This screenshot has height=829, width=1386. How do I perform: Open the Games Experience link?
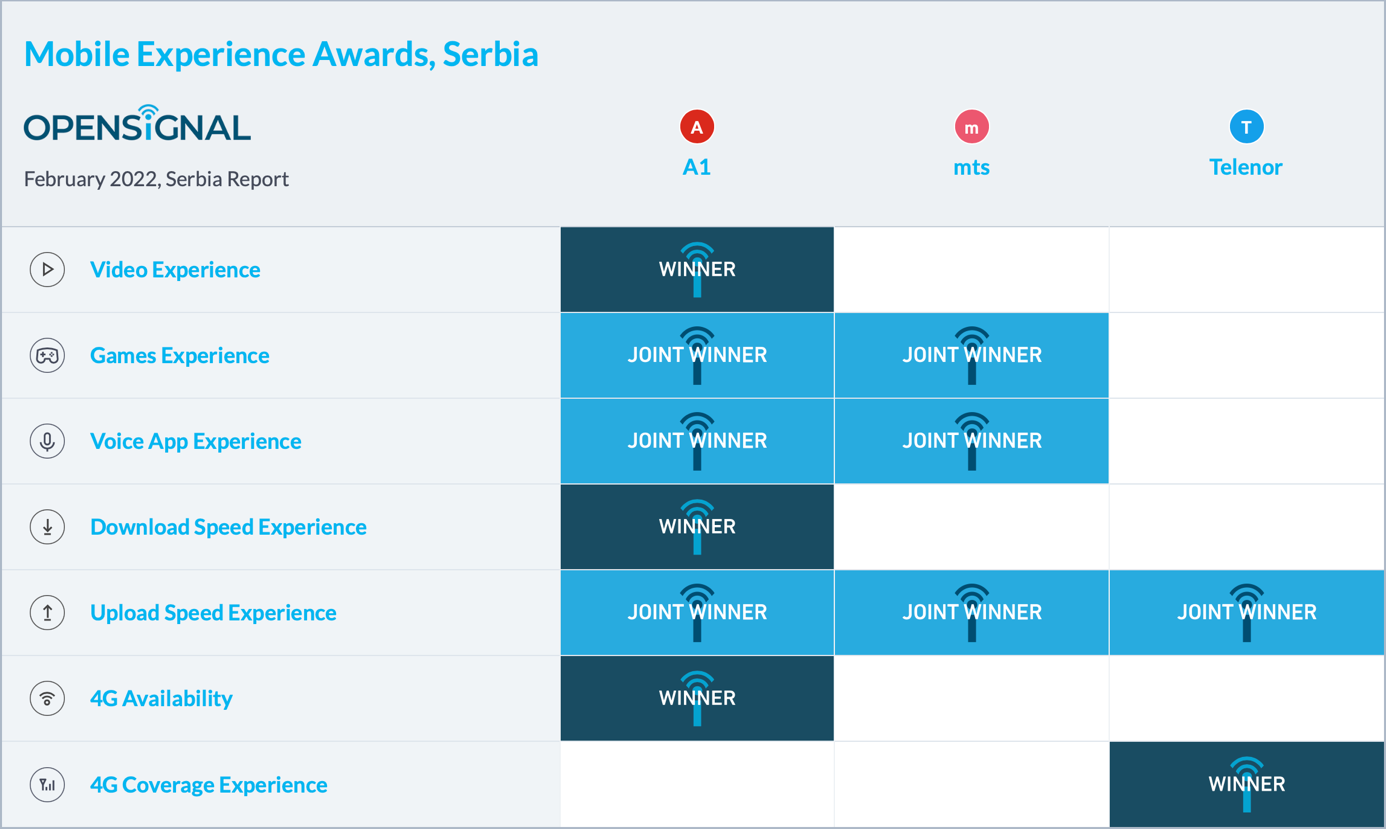point(180,356)
